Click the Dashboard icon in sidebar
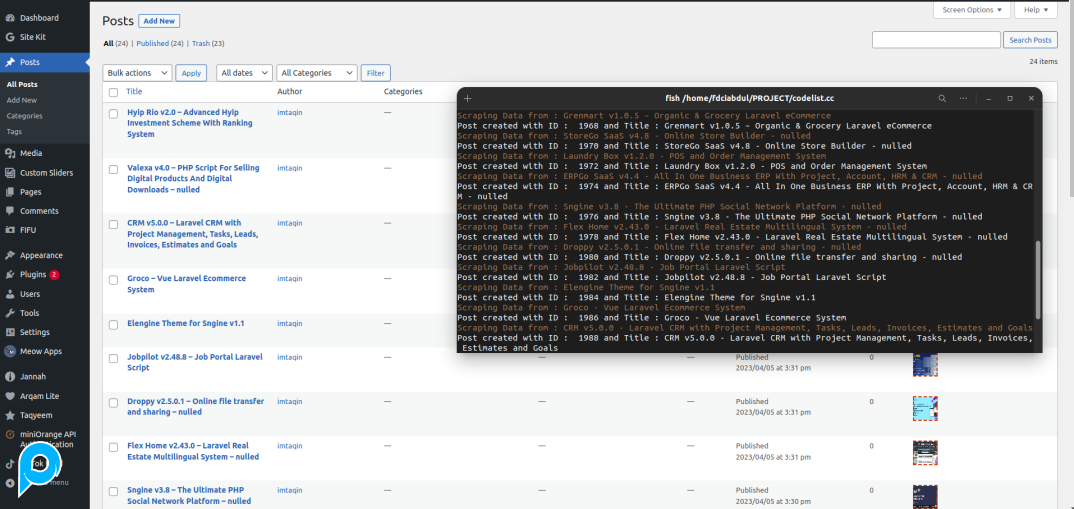The height and width of the screenshot is (509, 1074). click(x=10, y=18)
